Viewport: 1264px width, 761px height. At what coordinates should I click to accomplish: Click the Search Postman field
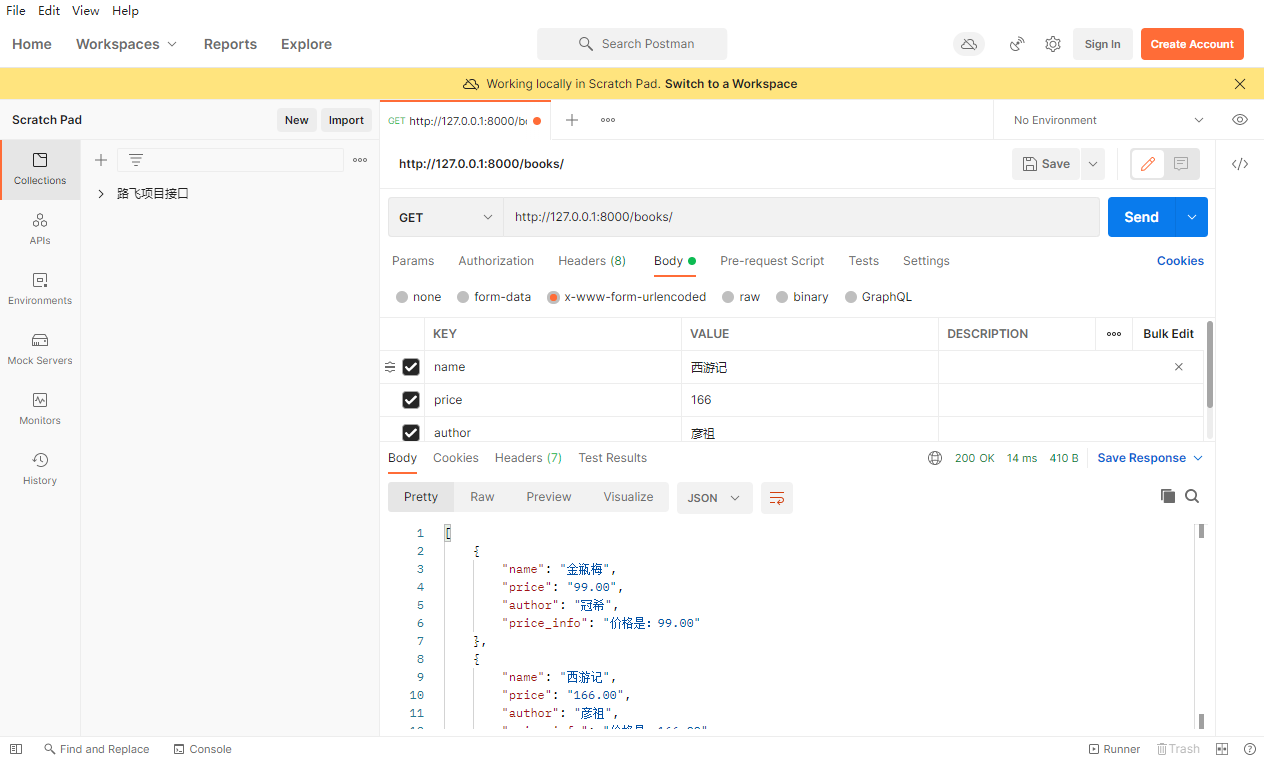coord(632,44)
